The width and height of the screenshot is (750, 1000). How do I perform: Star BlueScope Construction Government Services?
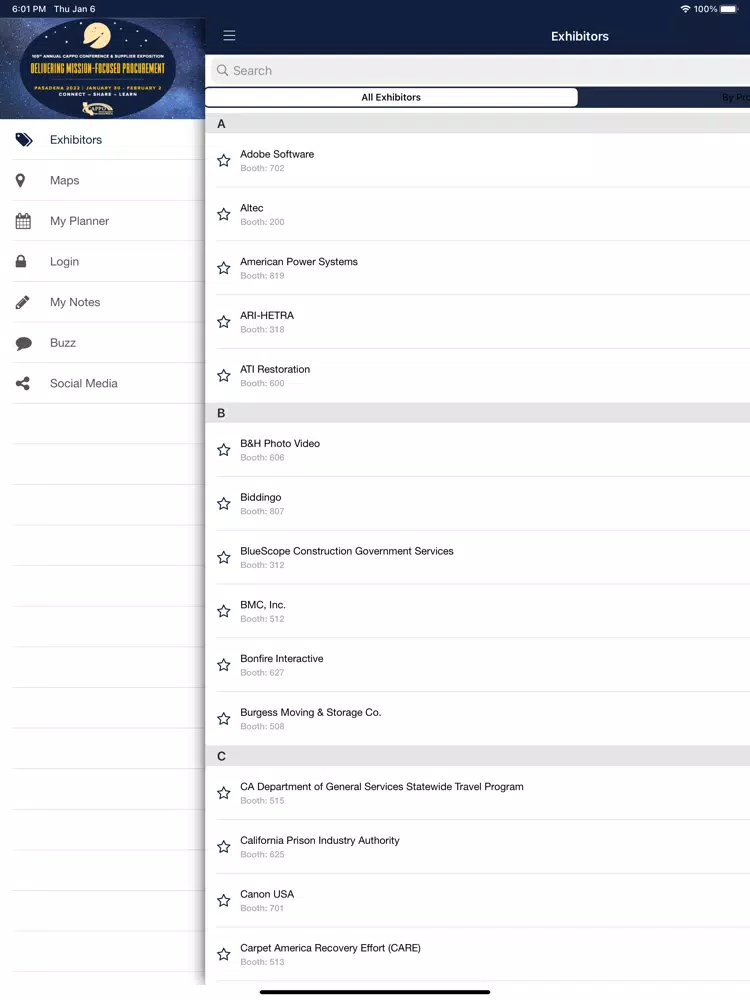tap(223, 557)
